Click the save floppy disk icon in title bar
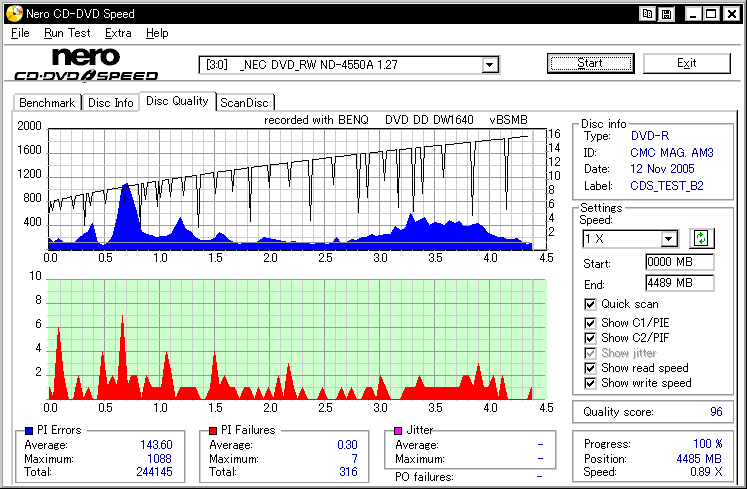Viewport: 747px width, 489px height. pos(666,14)
